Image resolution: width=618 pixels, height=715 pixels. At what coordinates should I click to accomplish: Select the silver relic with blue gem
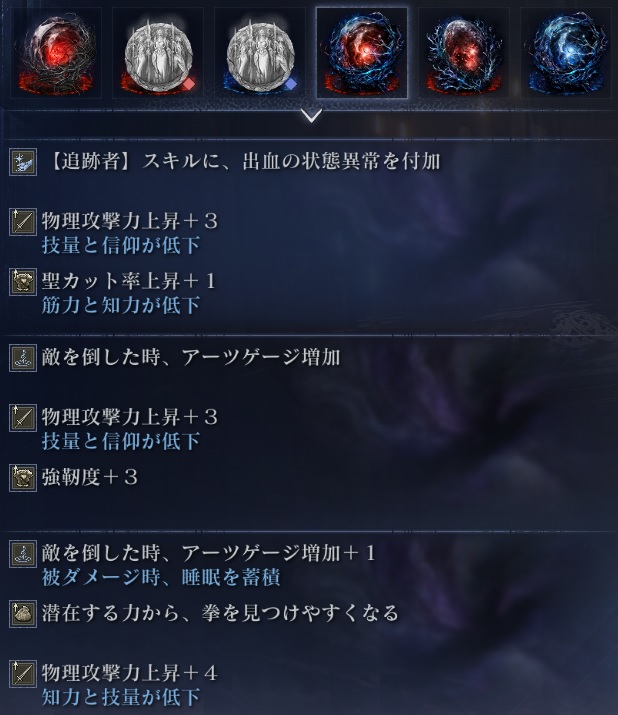coord(260,53)
